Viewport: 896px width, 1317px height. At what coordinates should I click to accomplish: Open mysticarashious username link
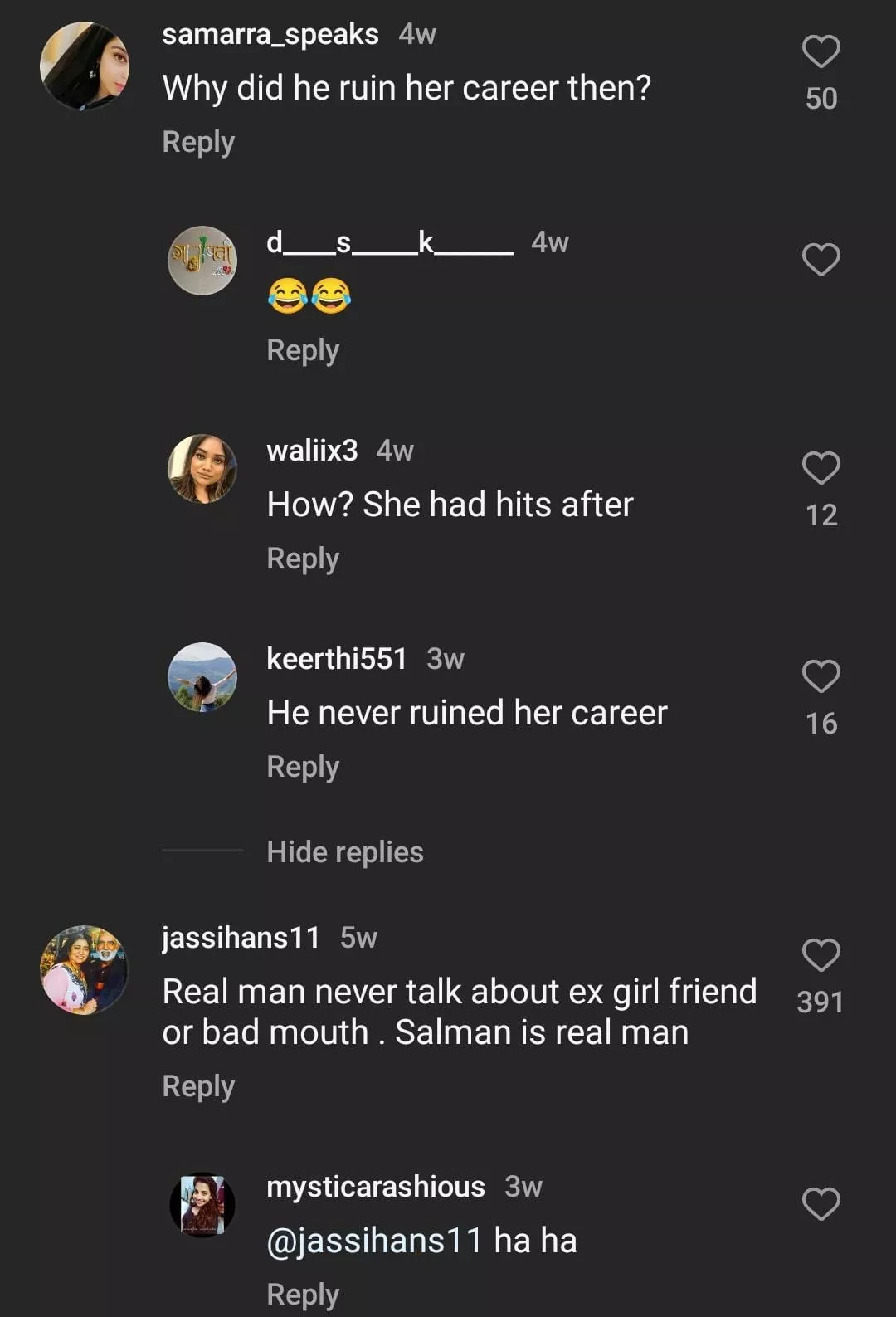coord(375,1187)
